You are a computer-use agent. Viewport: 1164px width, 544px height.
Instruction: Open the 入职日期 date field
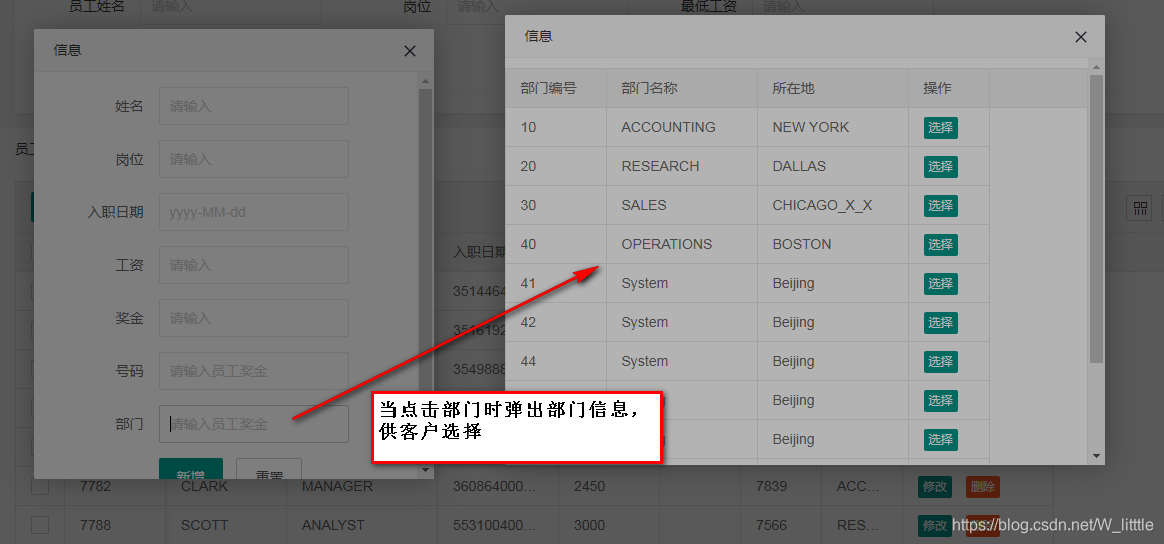pos(254,212)
